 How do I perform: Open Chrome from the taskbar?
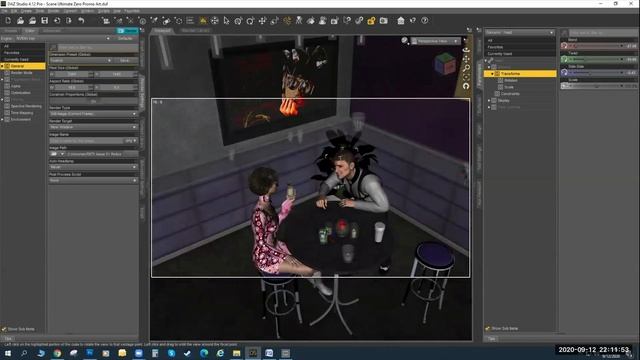57,353
